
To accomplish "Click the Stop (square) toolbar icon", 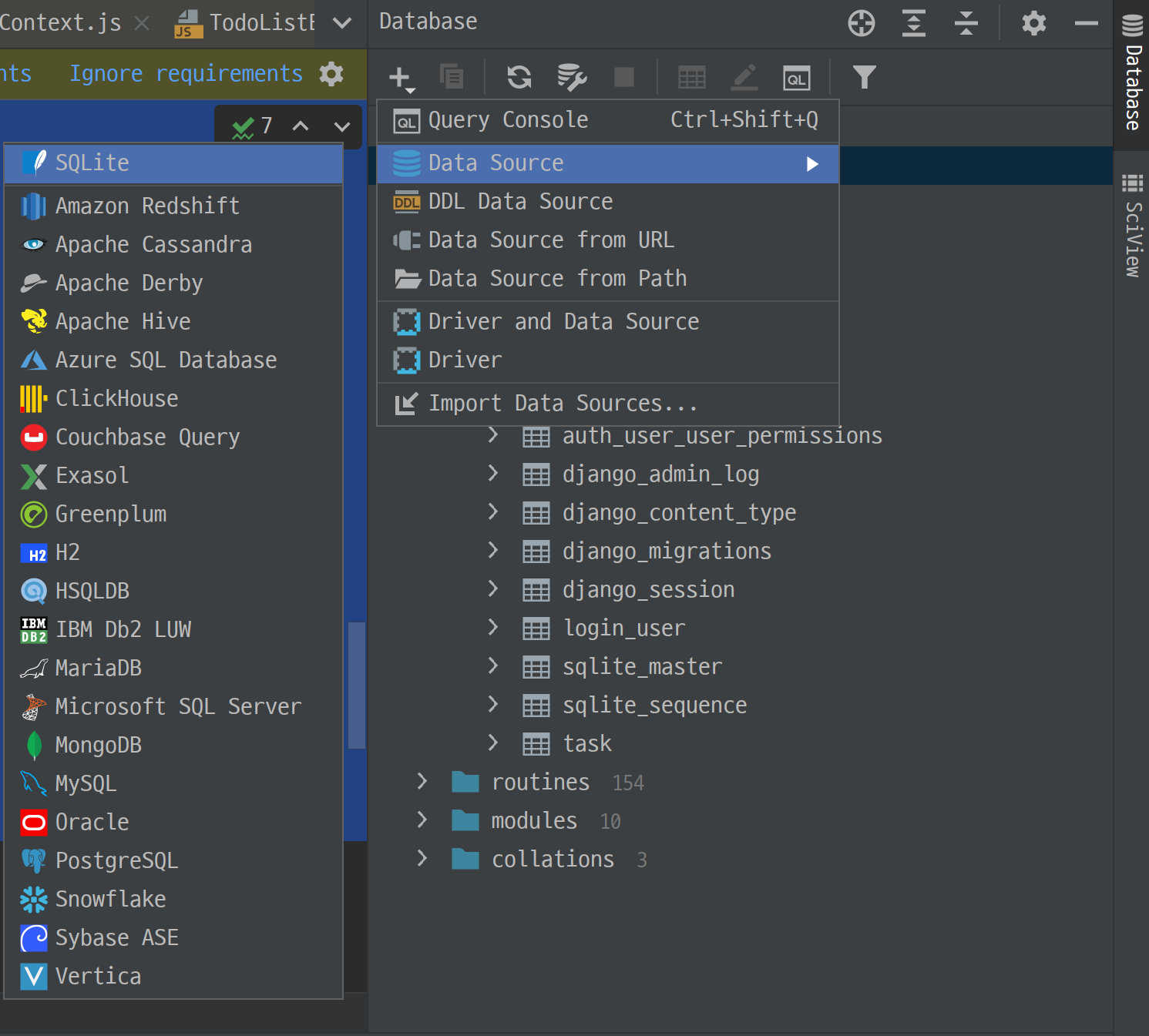I will (624, 77).
